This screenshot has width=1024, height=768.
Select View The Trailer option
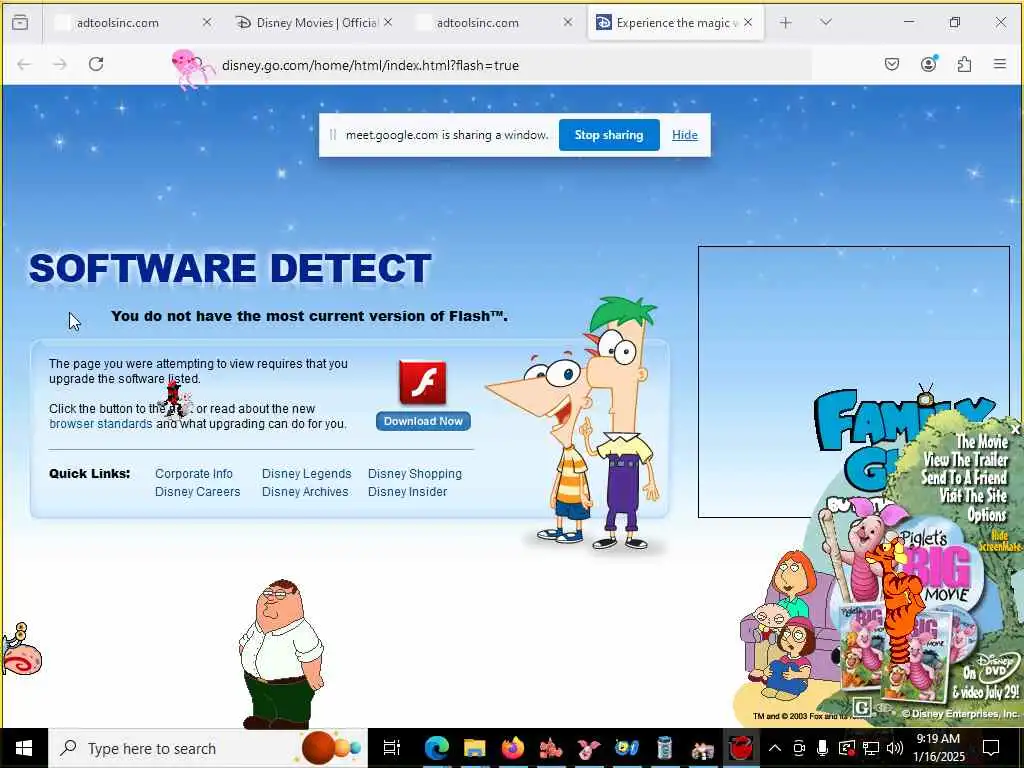coord(965,460)
